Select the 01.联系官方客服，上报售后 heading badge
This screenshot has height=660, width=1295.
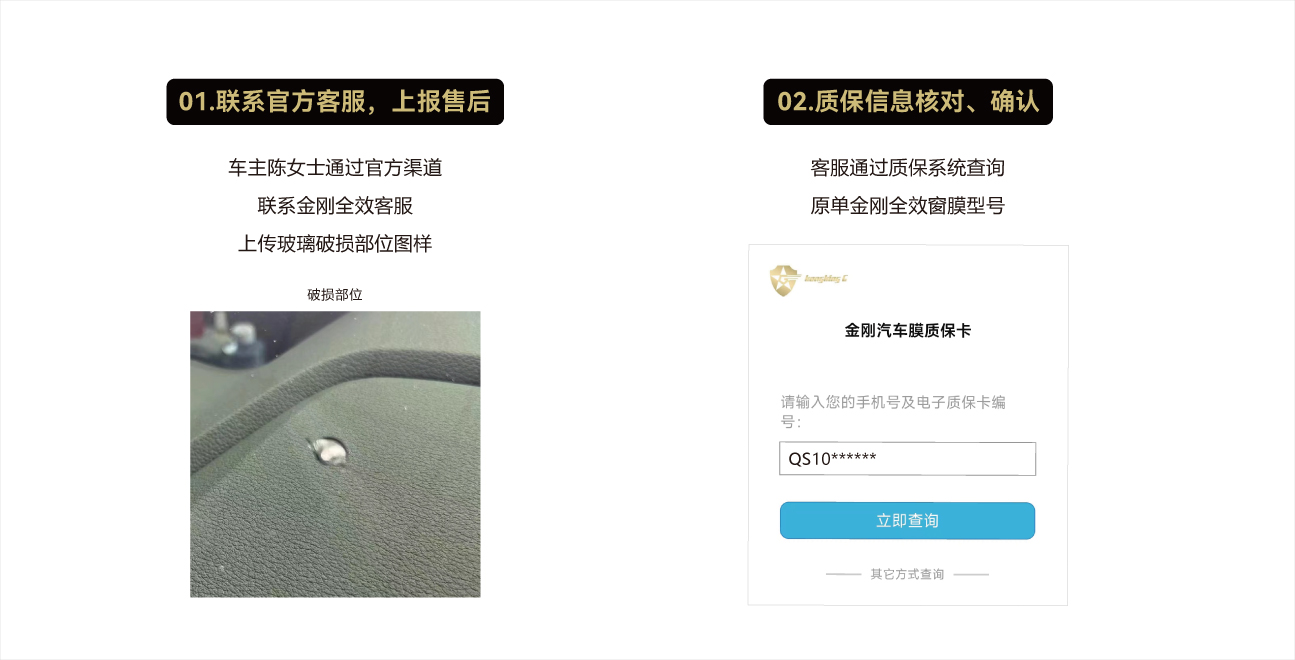click(335, 102)
